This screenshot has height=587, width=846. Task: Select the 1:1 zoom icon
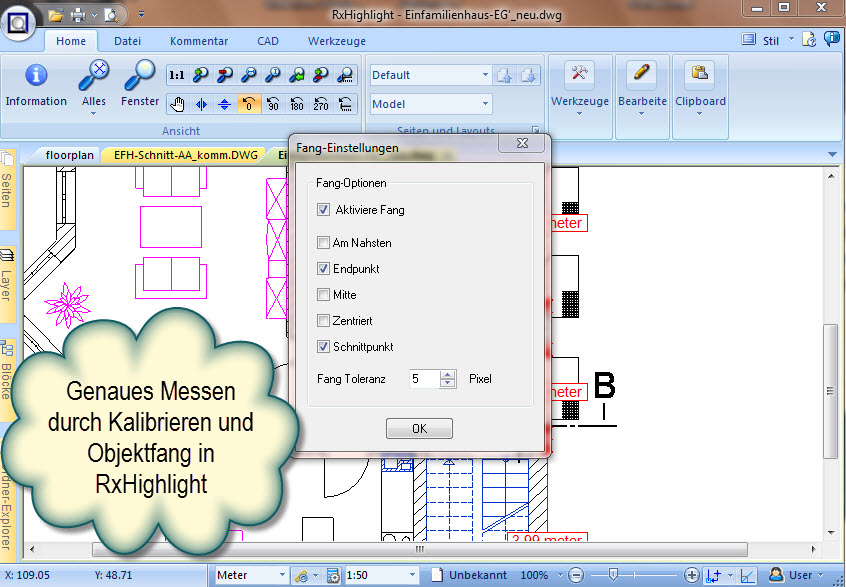(176, 75)
